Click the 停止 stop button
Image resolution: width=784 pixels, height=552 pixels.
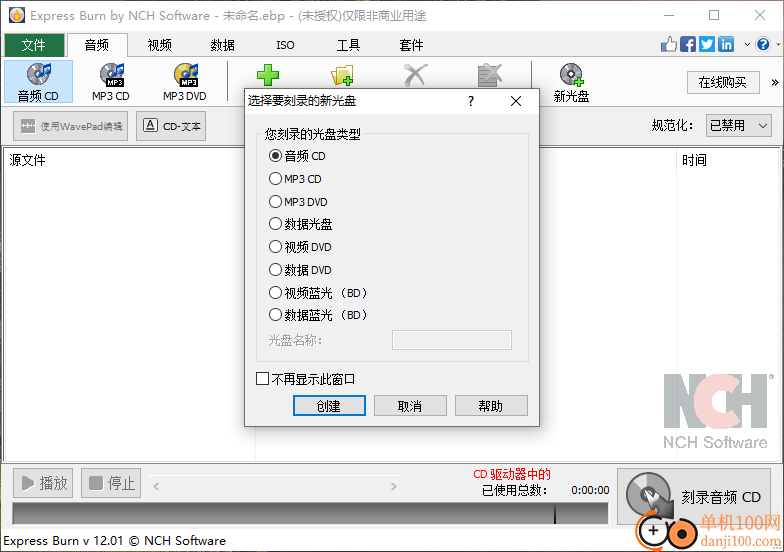(111, 483)
